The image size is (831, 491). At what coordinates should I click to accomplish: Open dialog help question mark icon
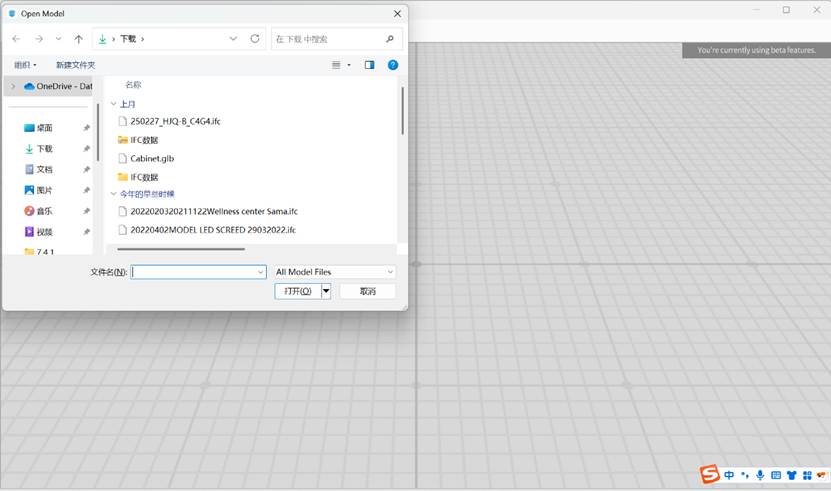(x=393, y=65)
